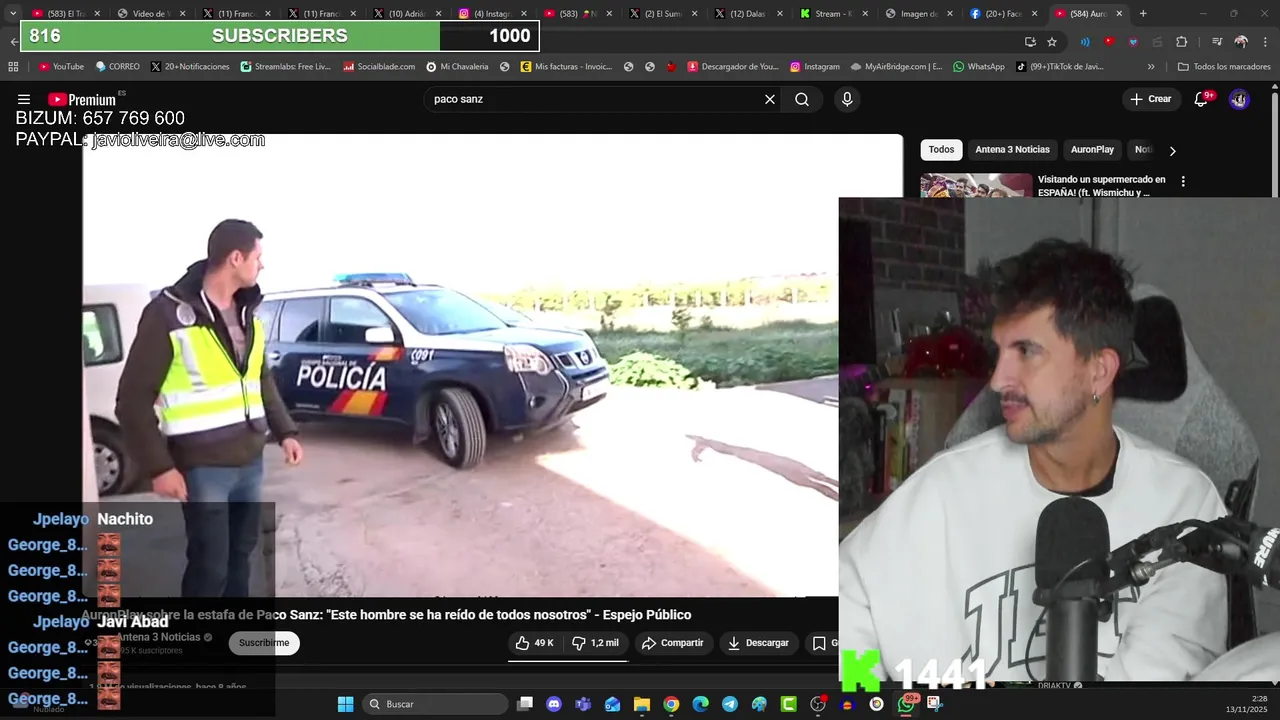Image resolution: width=1280 pixels, height=720 pixels.
Task: Open Telegram from the taskbar
Action: pos(730,704)
